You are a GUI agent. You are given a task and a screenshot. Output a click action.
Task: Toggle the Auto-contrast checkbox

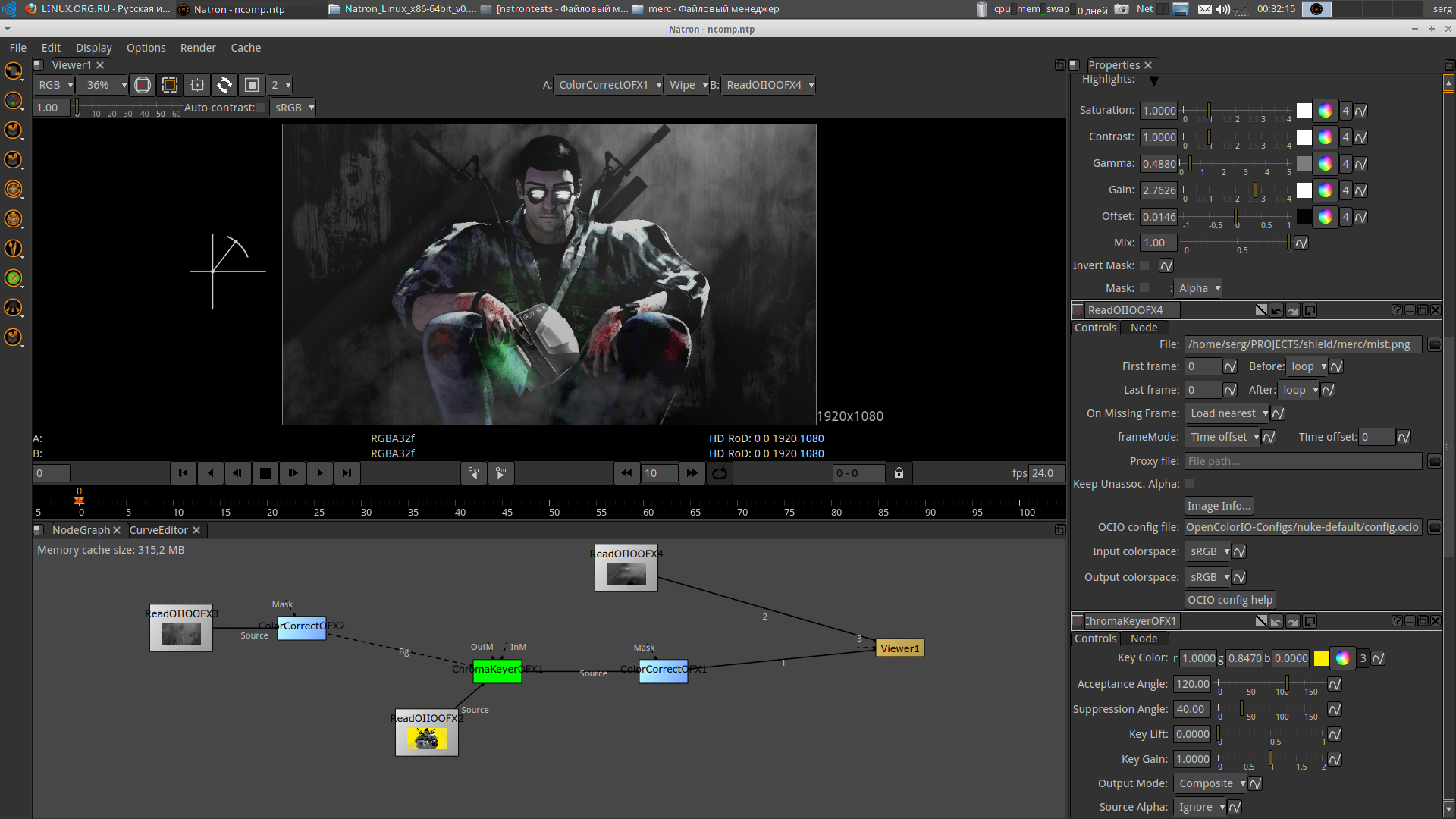click(x=261, y=108)
